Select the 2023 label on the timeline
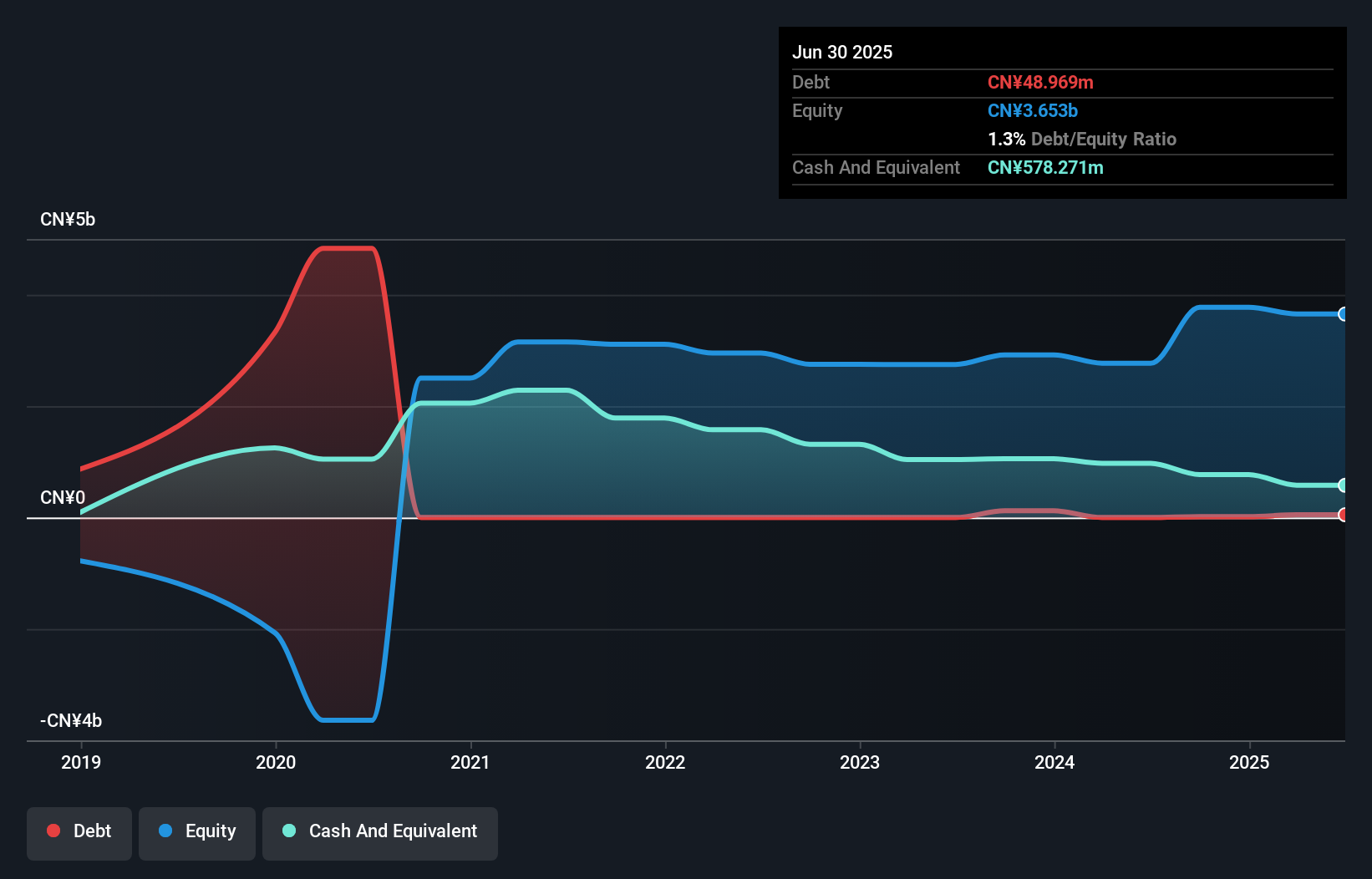 click(x=860, y=762)
